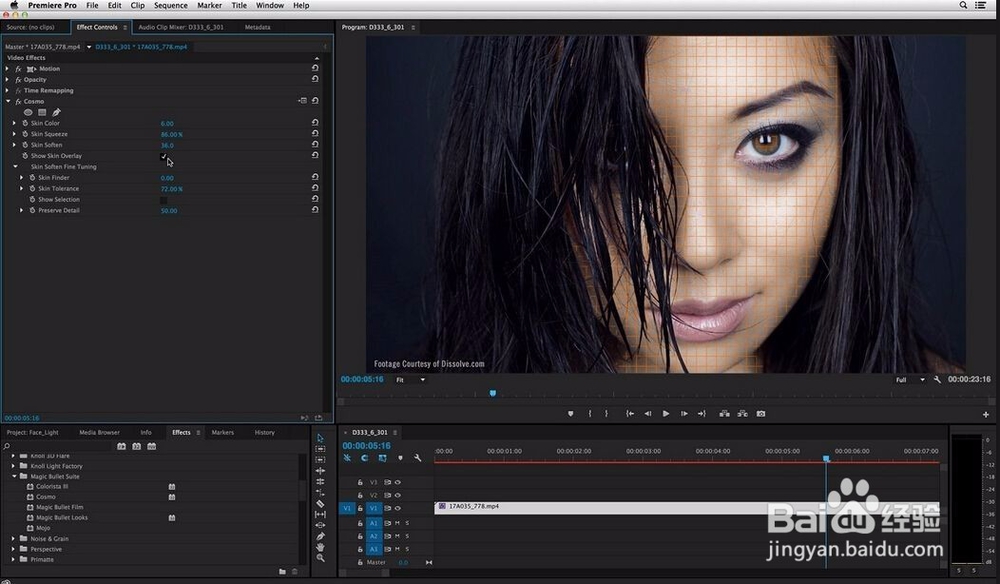This screenshot has height=584, width=1000.
Task: Open timeline display settings wrench
Action: [x=418, y=458]
